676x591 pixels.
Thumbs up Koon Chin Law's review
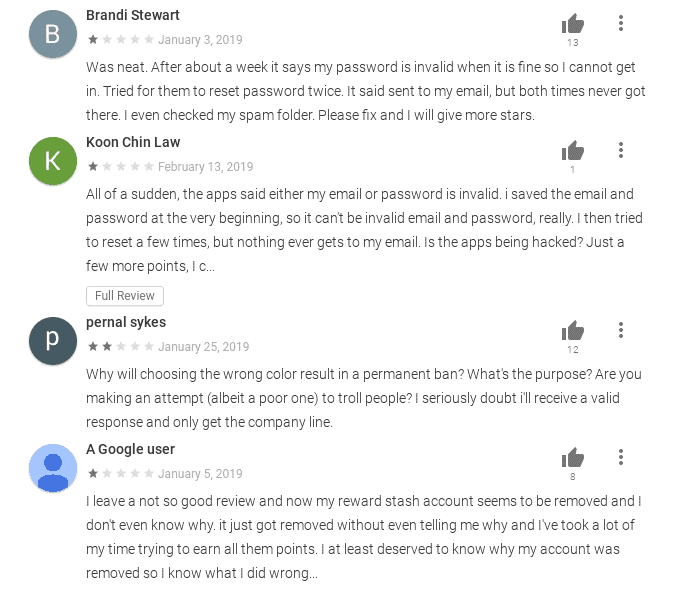[573, 151]
